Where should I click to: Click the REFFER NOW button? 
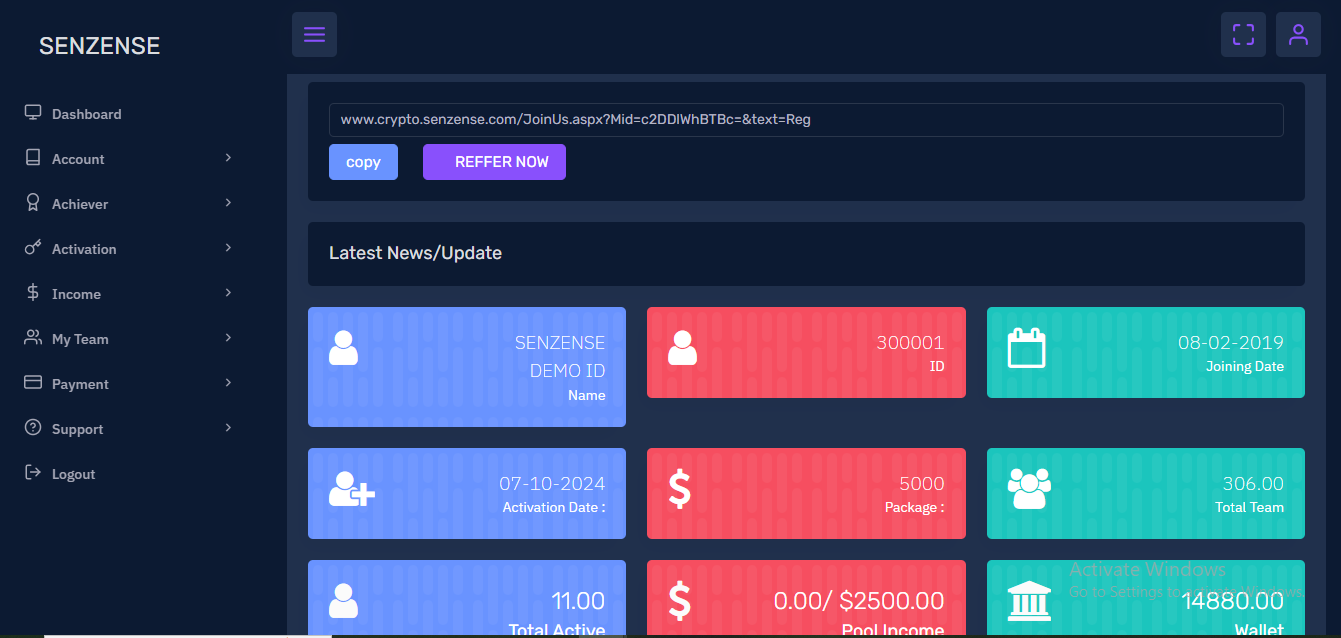click(x=494, y=162)
